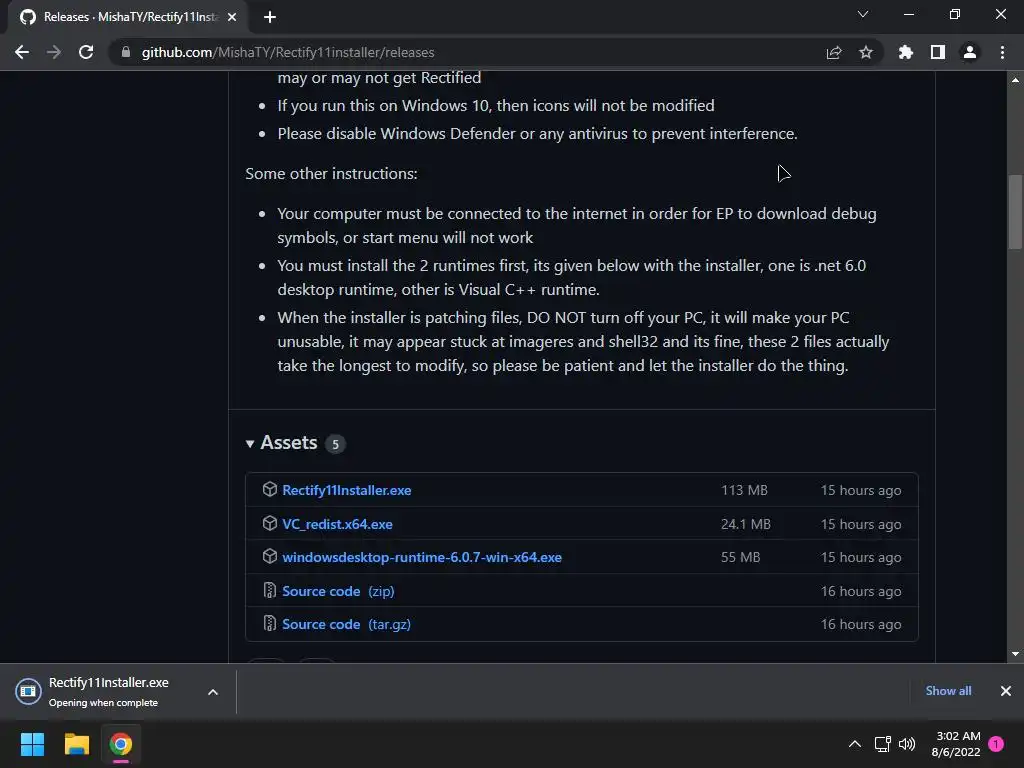Download Source code tar.gz
The width and height of the screenshot is (1024, 768).
pos(346,624)
